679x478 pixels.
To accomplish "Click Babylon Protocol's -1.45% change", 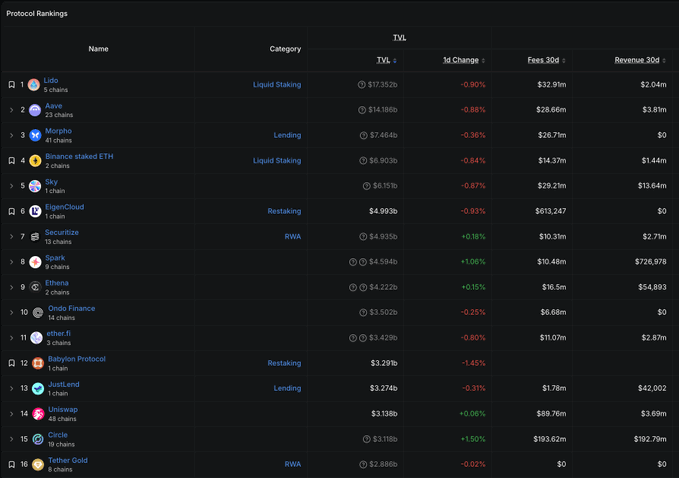I will point(473,363).
